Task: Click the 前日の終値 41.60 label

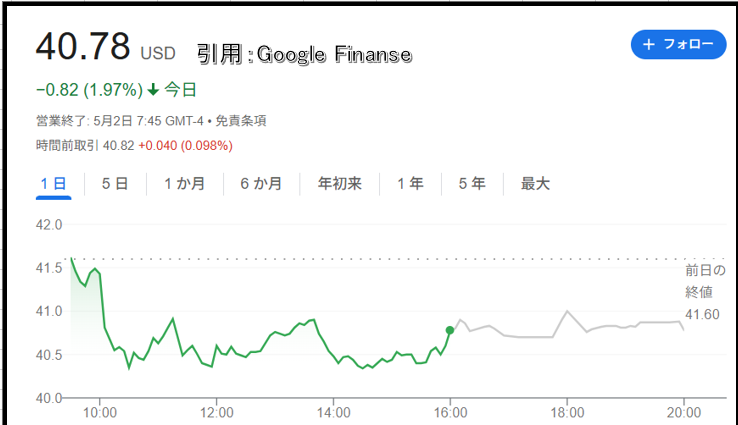Action: click(705, 292)
